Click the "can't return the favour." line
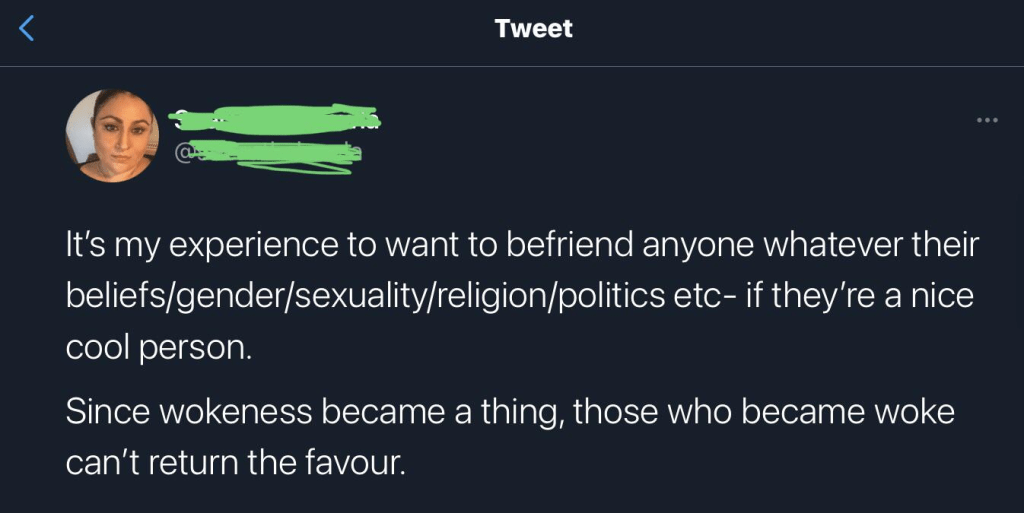1024x513 pixels. [x=236, y=461]
